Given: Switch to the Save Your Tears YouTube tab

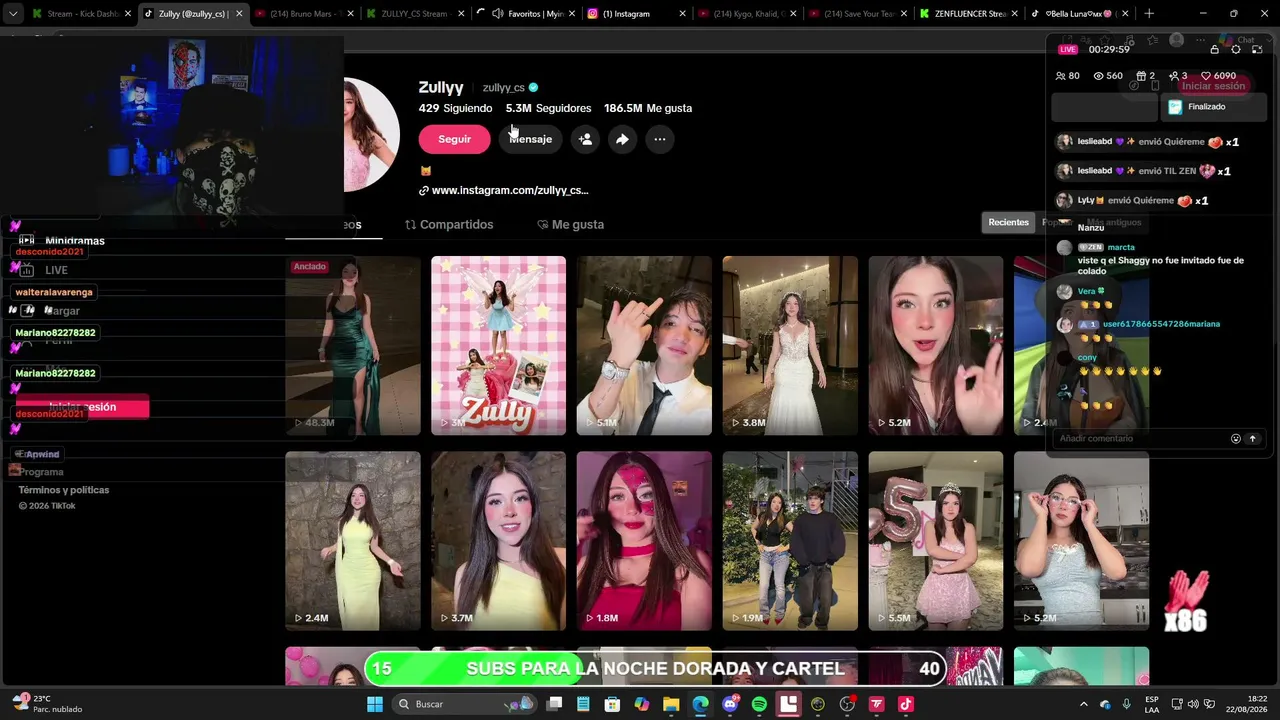Looking at the screenshot, I should pos(858,14).
